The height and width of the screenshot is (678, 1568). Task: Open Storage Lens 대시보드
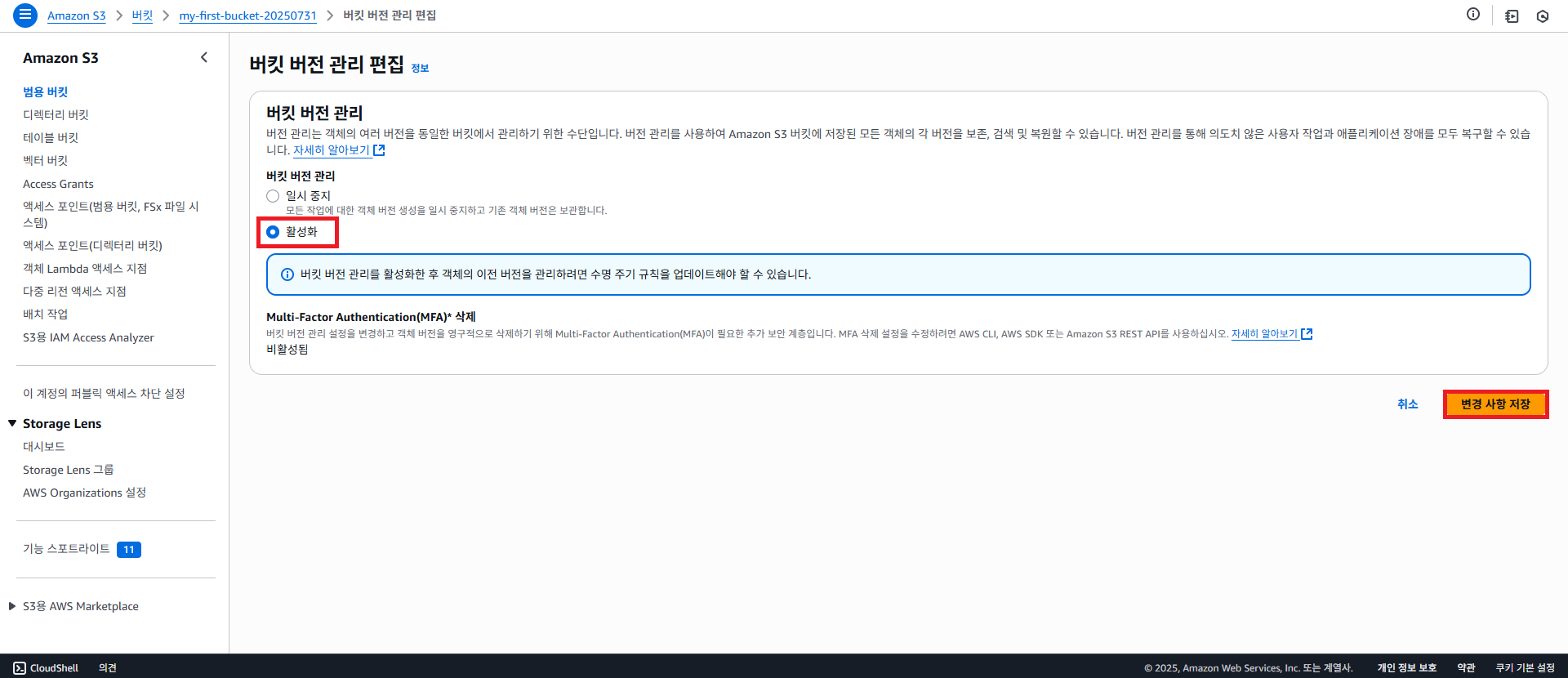point(44,446)
